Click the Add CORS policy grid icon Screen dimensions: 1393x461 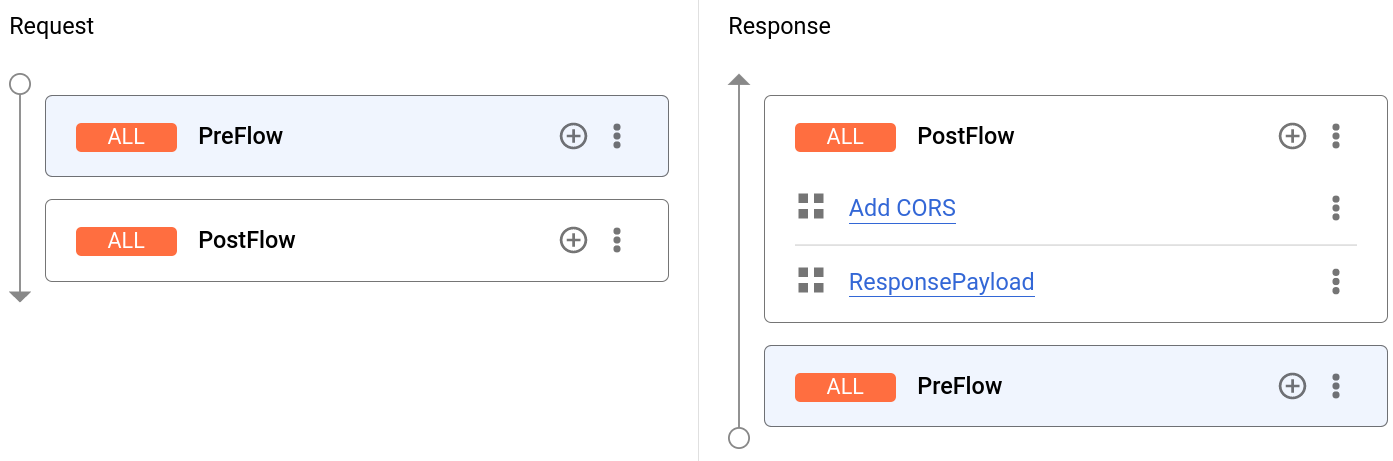coord(811,207)
